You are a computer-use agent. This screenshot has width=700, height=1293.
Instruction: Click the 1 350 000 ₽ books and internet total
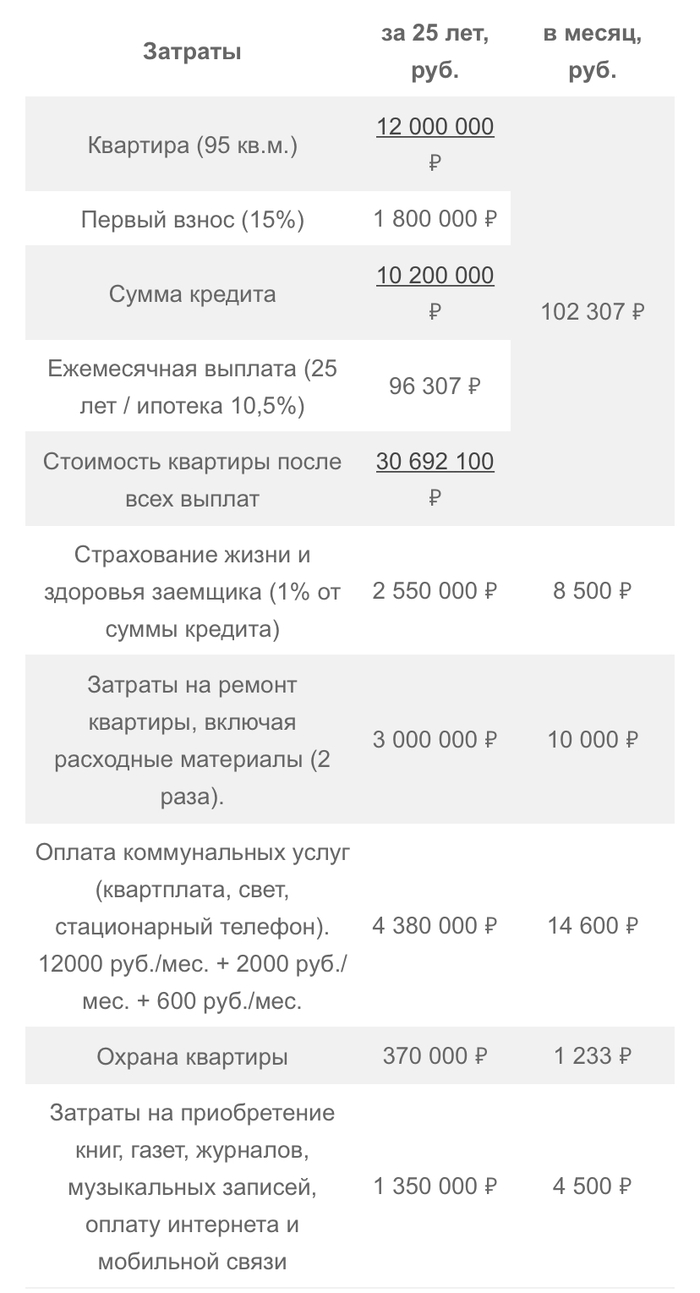pyautogui.click(x=435, y=1187)
